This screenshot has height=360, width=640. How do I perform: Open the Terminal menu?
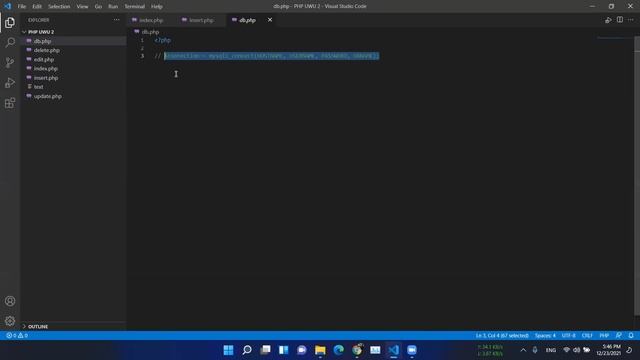pyautogui.click(x=135, y=6)
